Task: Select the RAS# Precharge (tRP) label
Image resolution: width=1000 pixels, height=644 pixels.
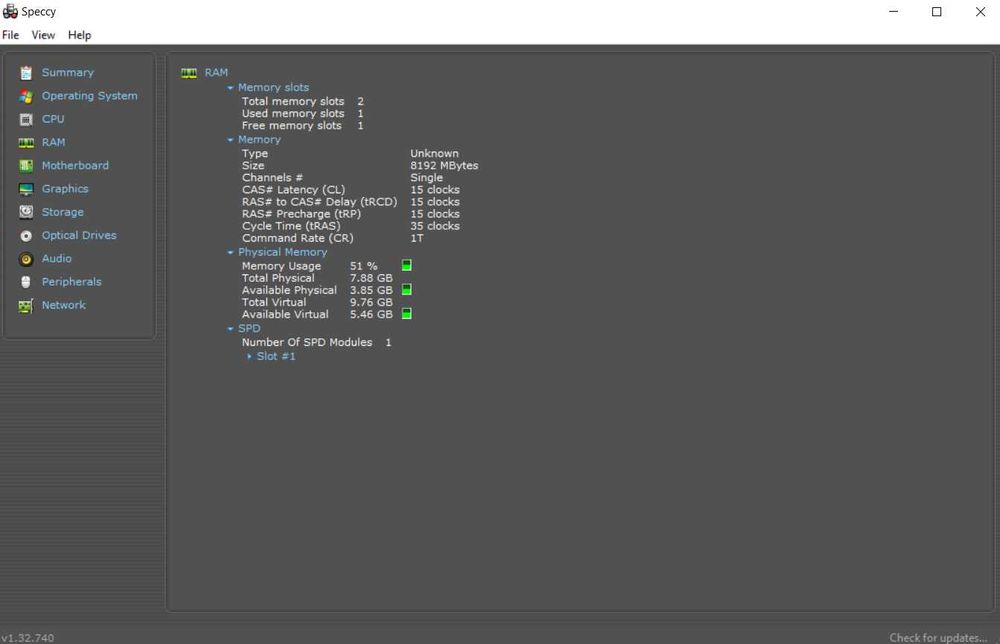Action: pos(301,214)
